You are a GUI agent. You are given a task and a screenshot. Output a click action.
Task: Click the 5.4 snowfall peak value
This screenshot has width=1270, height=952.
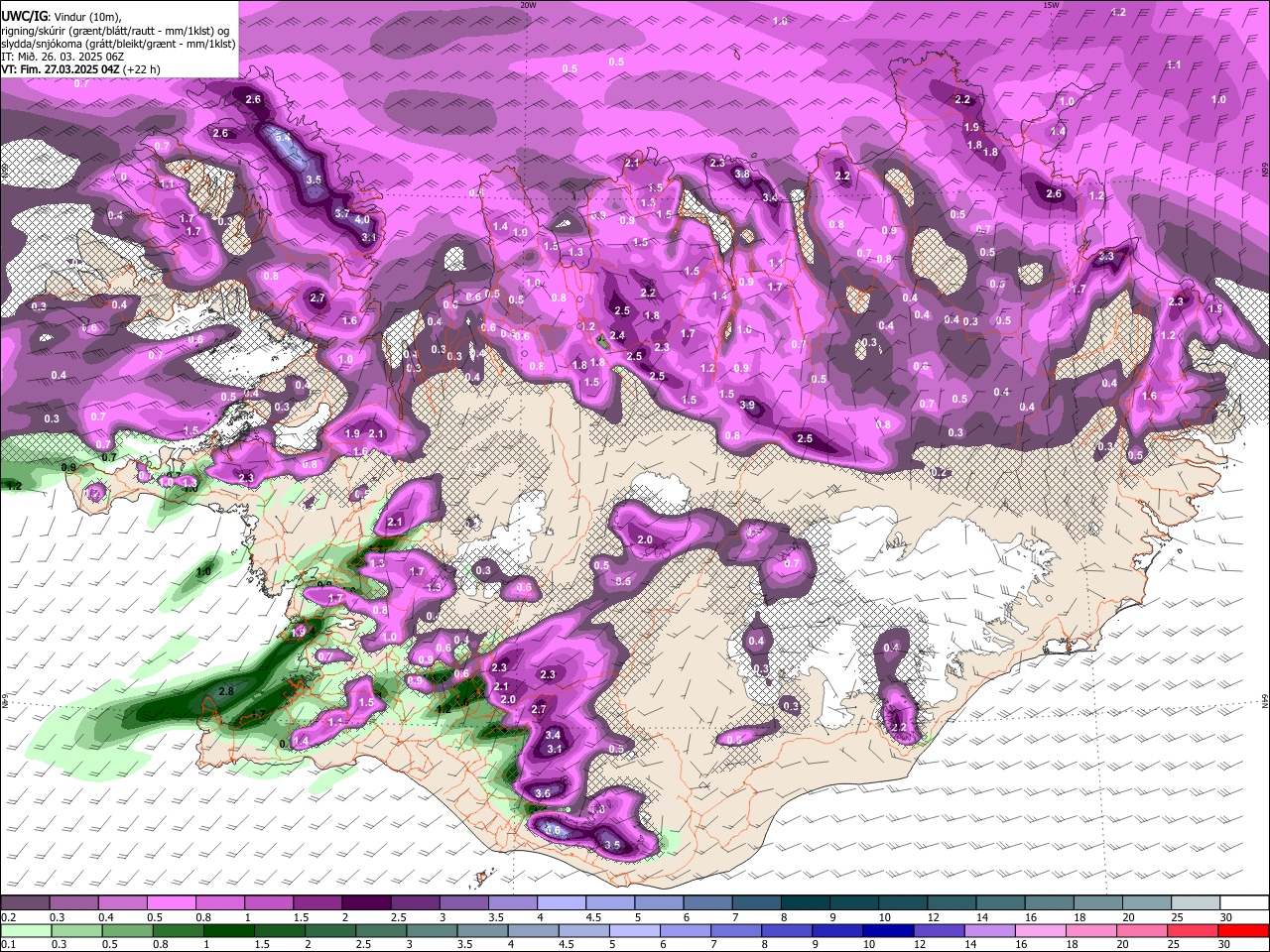(x=283, y=137)
